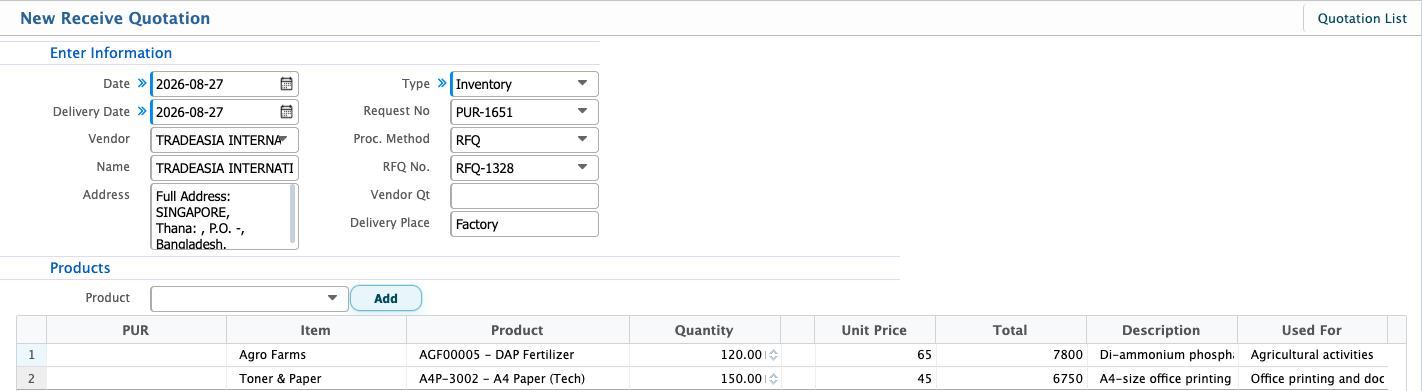Click the unit price cell 65
This screenshot has width=1422, height=391.
click(875, 355)
